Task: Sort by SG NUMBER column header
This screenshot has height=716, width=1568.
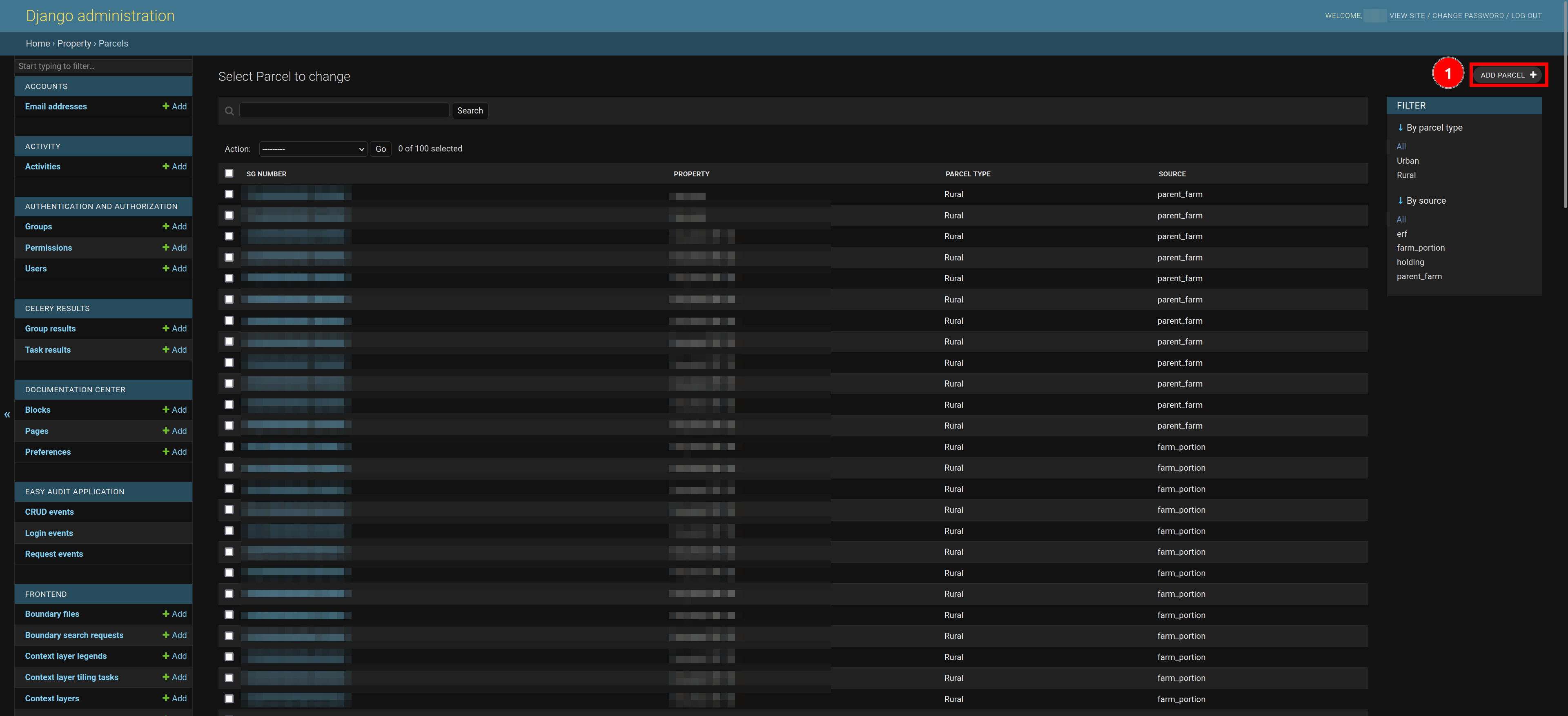Action: tap(267, 174)
